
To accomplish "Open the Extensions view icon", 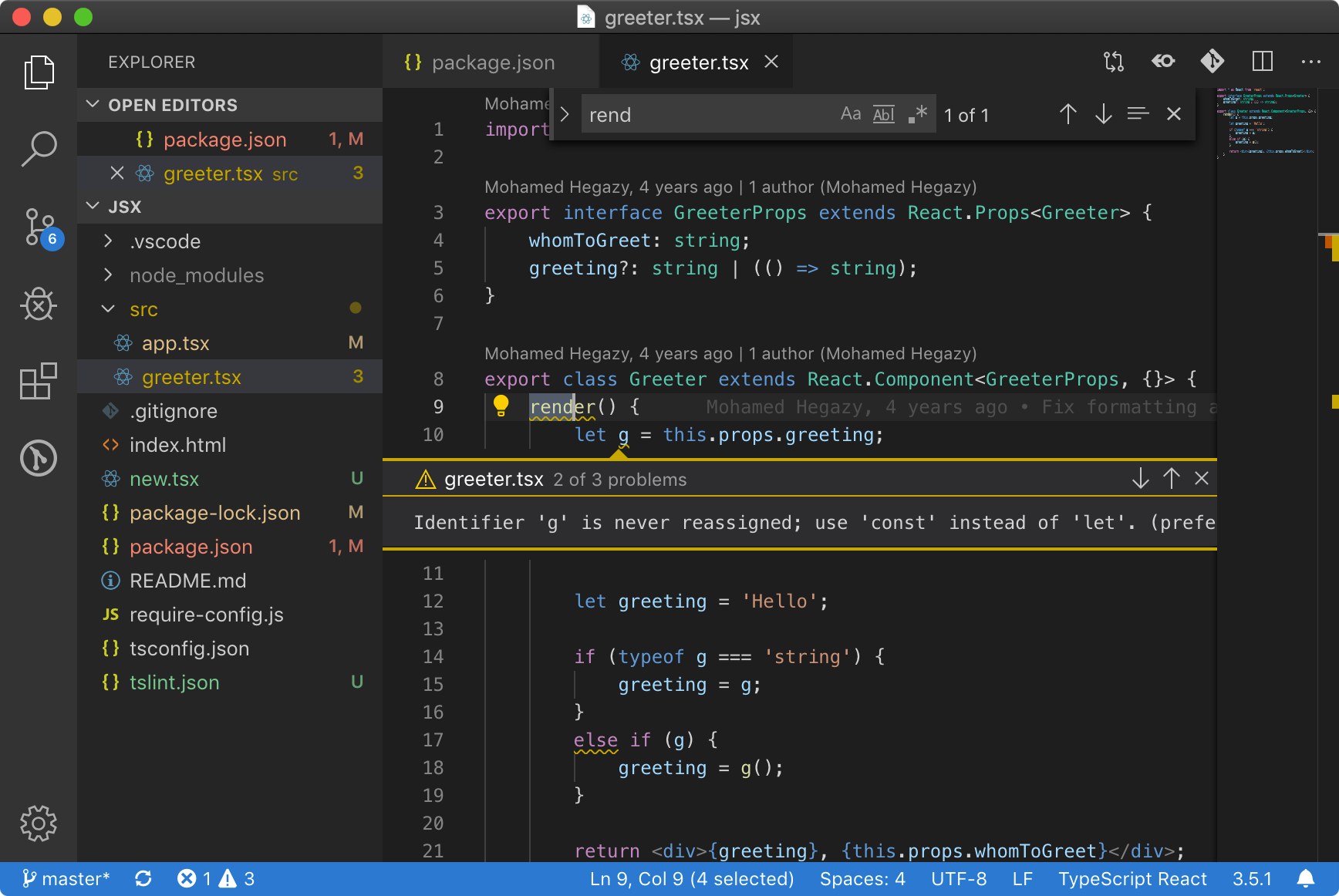I will (39, 381).
